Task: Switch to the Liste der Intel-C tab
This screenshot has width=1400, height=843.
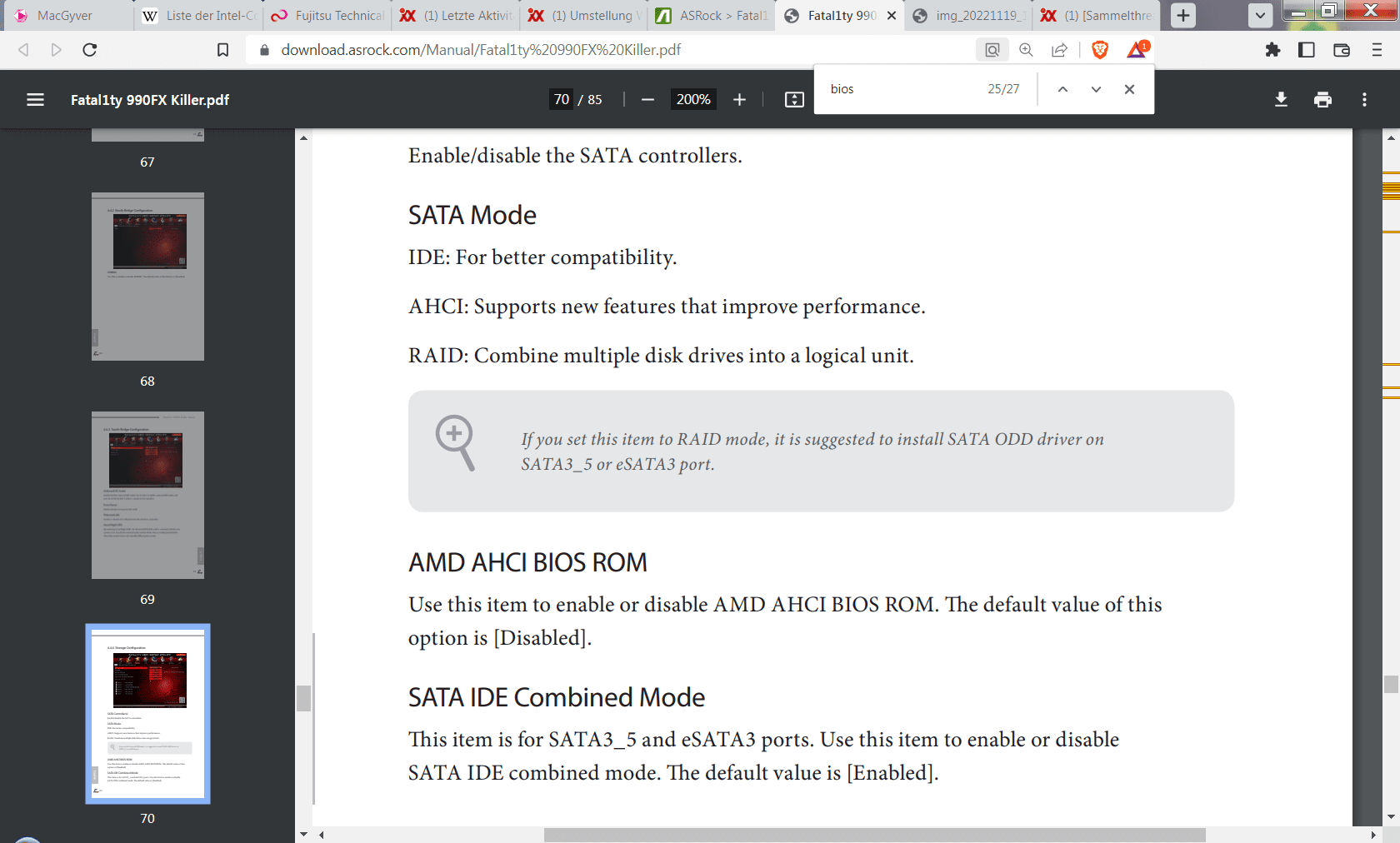Action: (x=200, y=15)
